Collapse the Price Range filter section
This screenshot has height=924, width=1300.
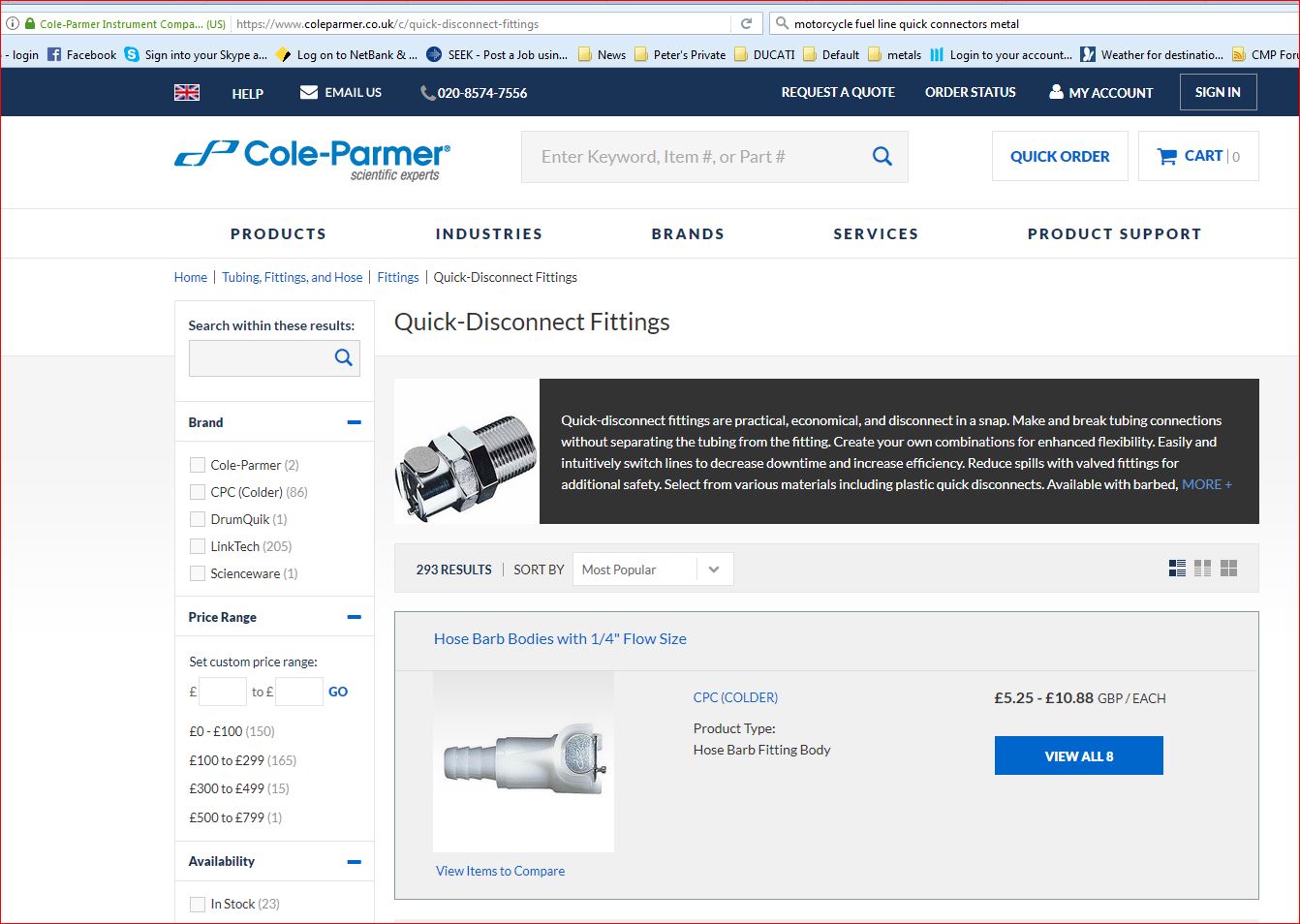(x=354, y=617)
